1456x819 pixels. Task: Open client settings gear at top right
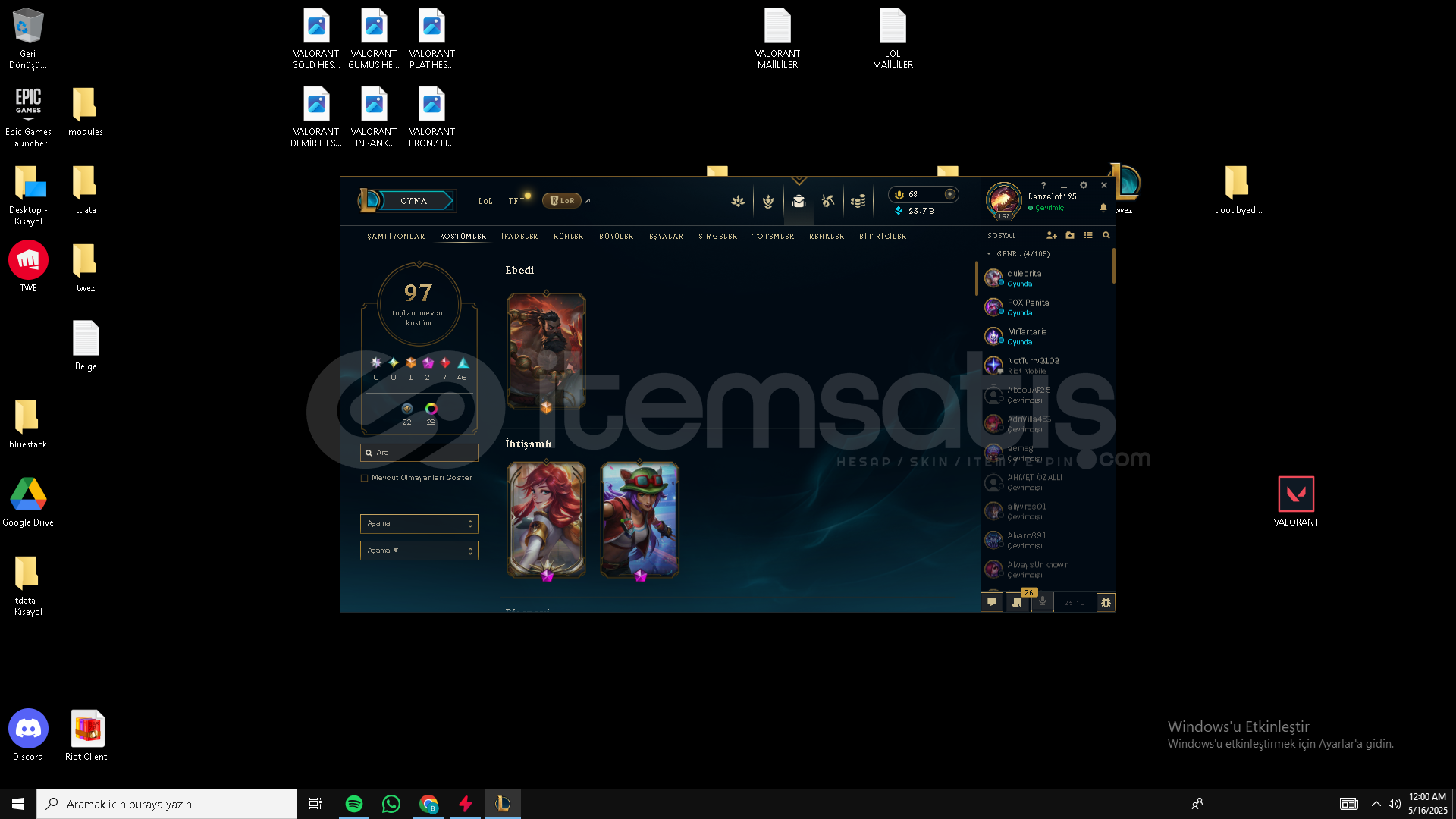click(1084, 185)
